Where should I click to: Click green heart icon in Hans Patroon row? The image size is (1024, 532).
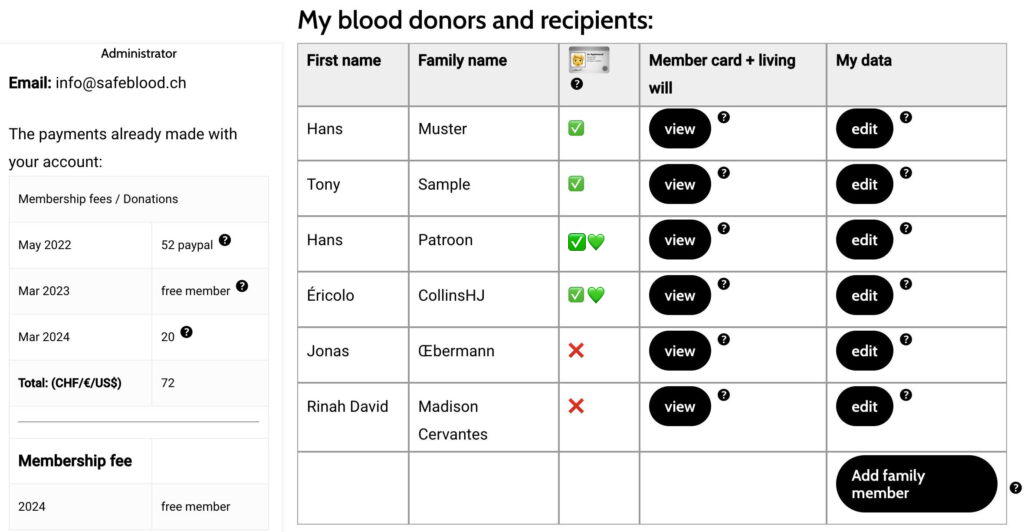596,240
